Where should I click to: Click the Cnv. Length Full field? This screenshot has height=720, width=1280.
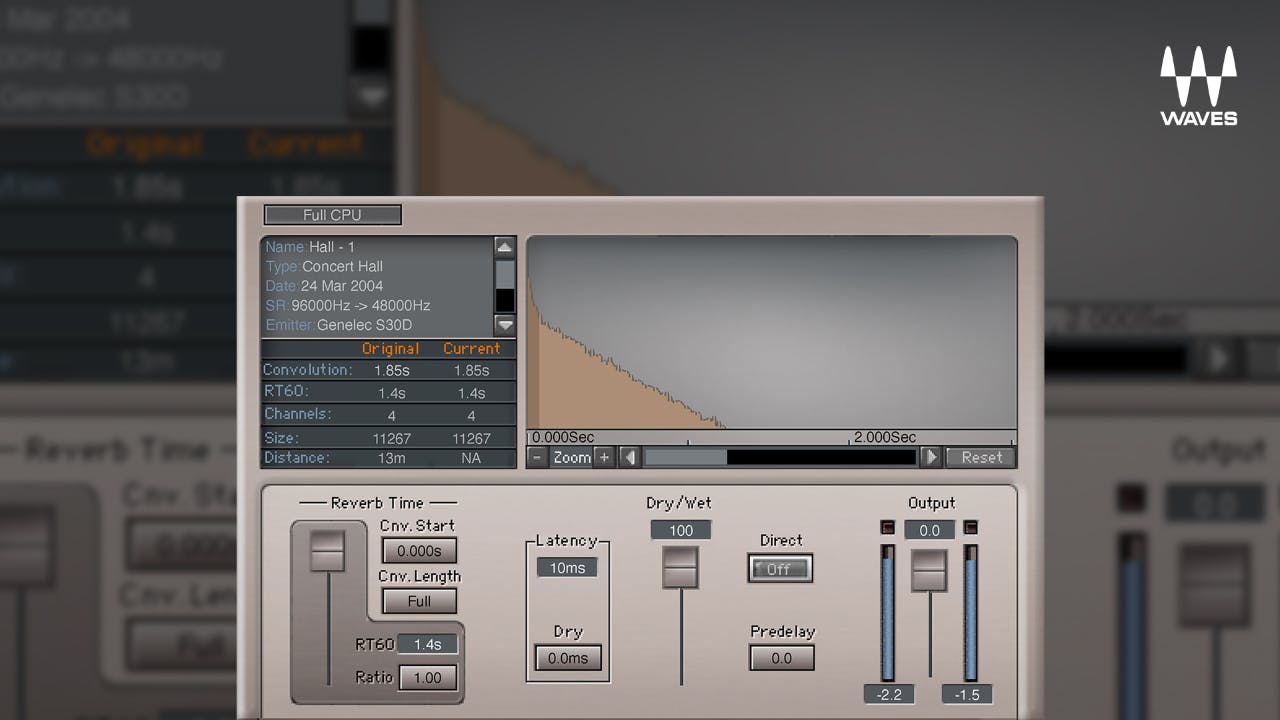419,601
